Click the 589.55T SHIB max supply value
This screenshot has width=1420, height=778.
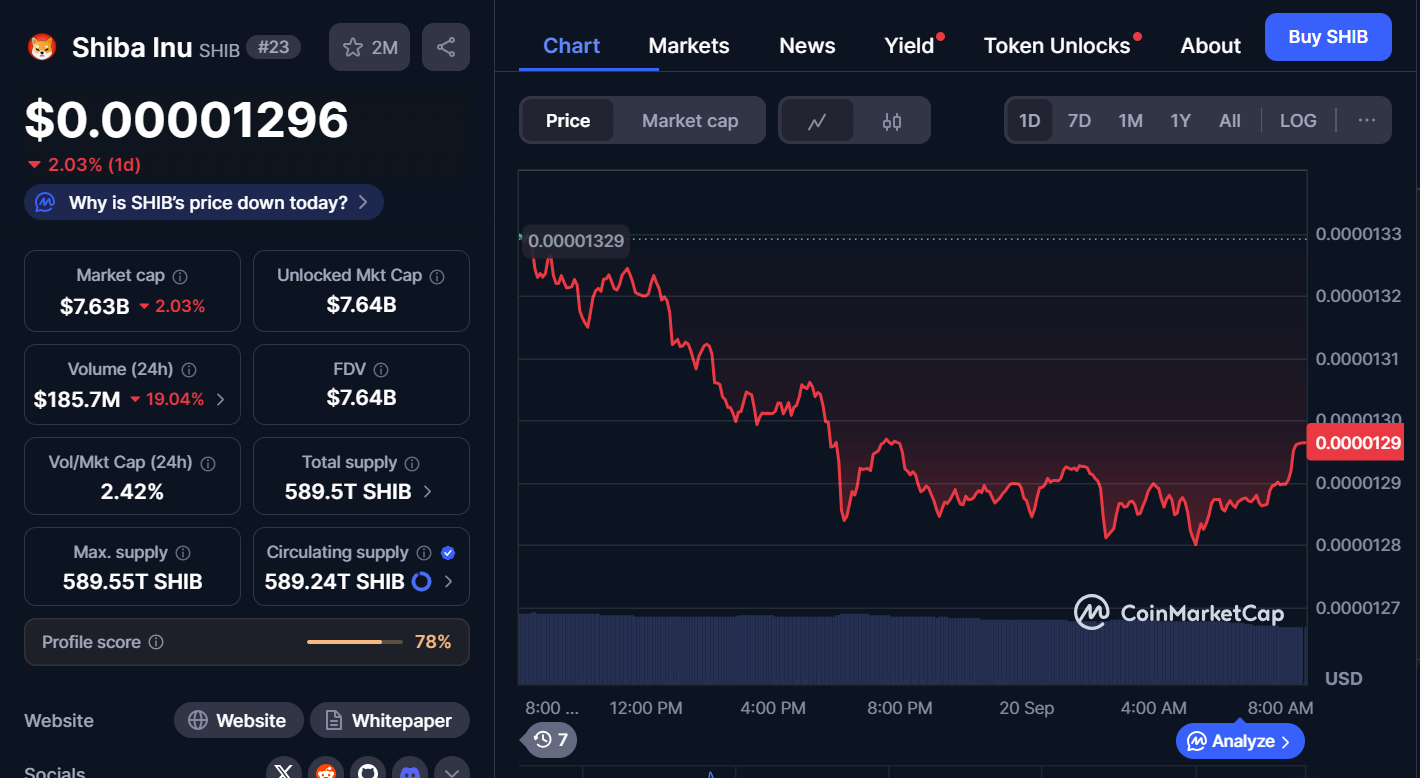pyautogui.click(x=132, y=581)
